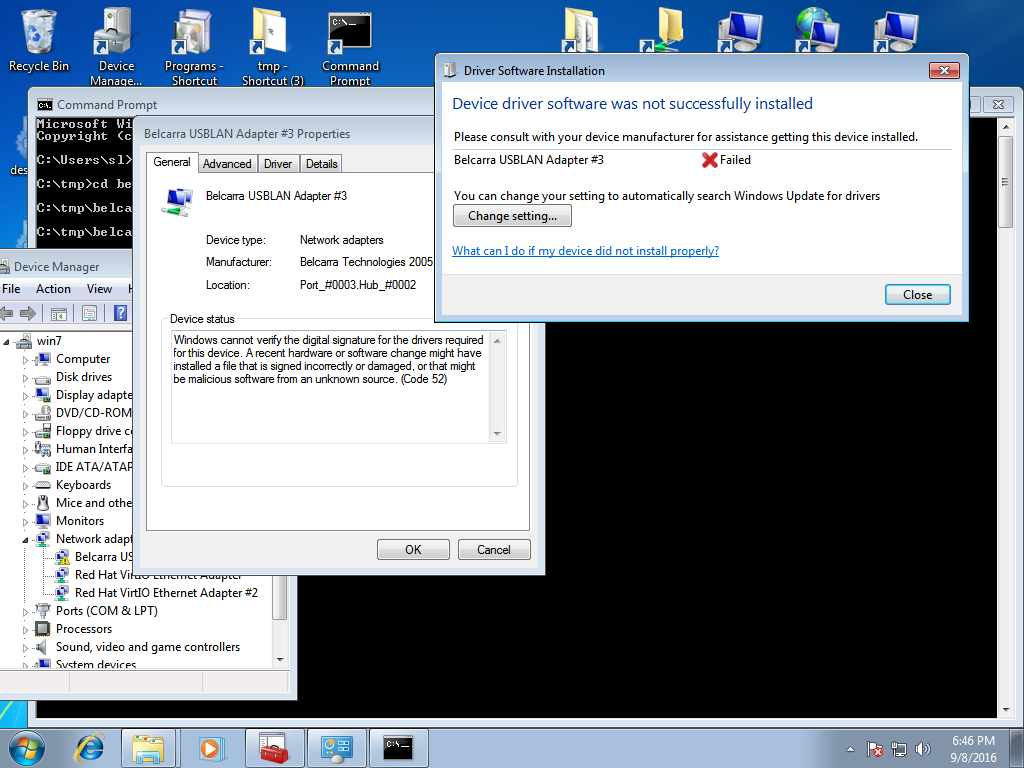
Task: Open link about device not installing properly
Action: pyautogui.click(x=585, y=251)
